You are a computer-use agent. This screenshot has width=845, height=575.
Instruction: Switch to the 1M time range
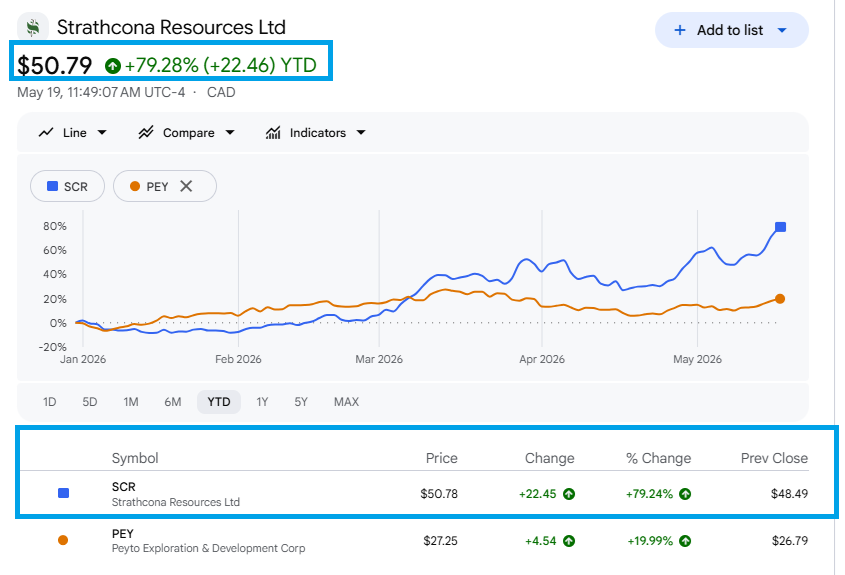coord(131,402)
